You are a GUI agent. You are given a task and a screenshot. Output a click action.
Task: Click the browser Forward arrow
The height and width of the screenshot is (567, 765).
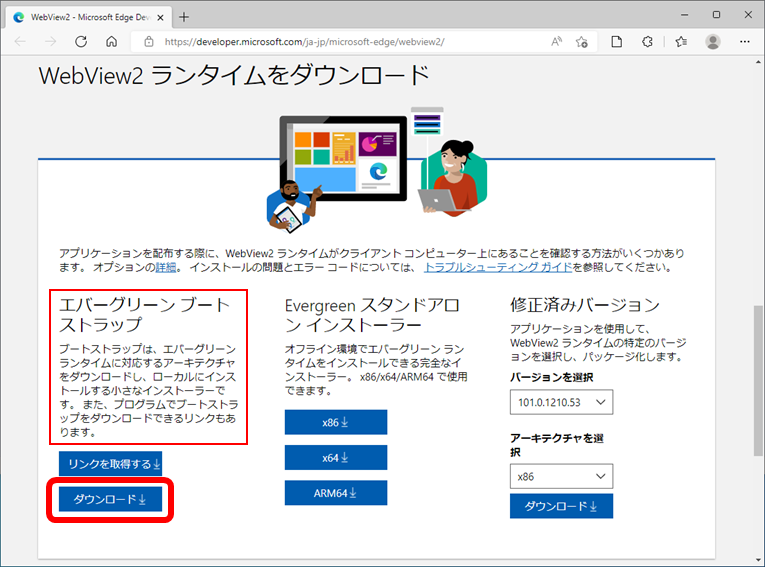click(x=50, y=41)
